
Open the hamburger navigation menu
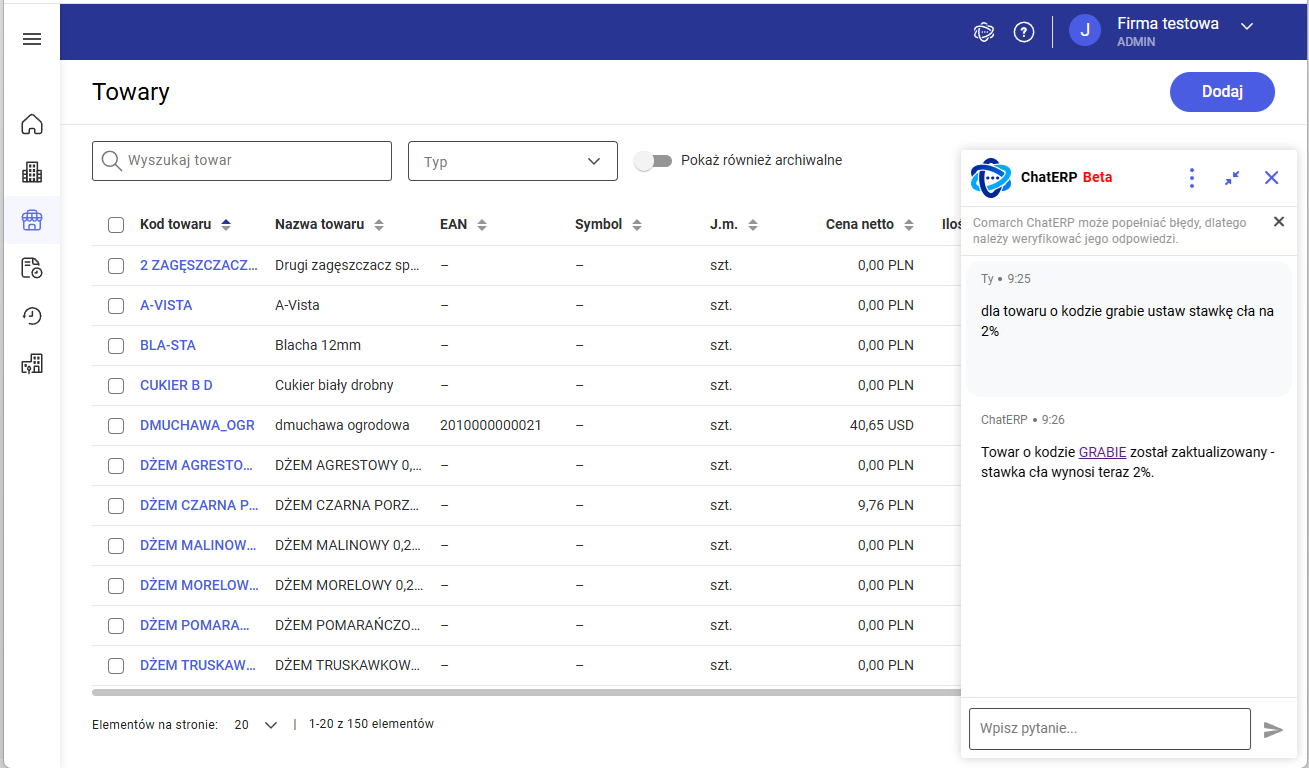click(32, 39)
